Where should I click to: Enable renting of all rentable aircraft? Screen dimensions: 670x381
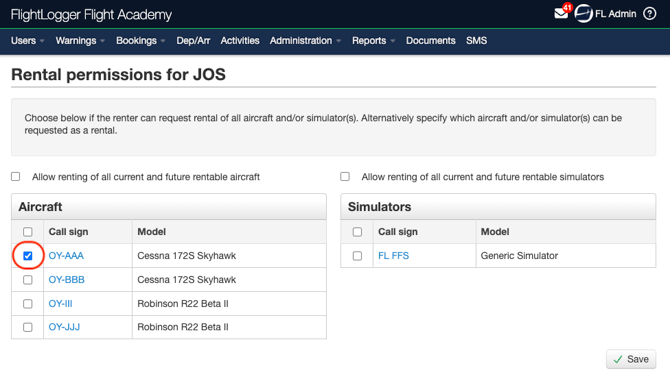[x=16, y=176]
